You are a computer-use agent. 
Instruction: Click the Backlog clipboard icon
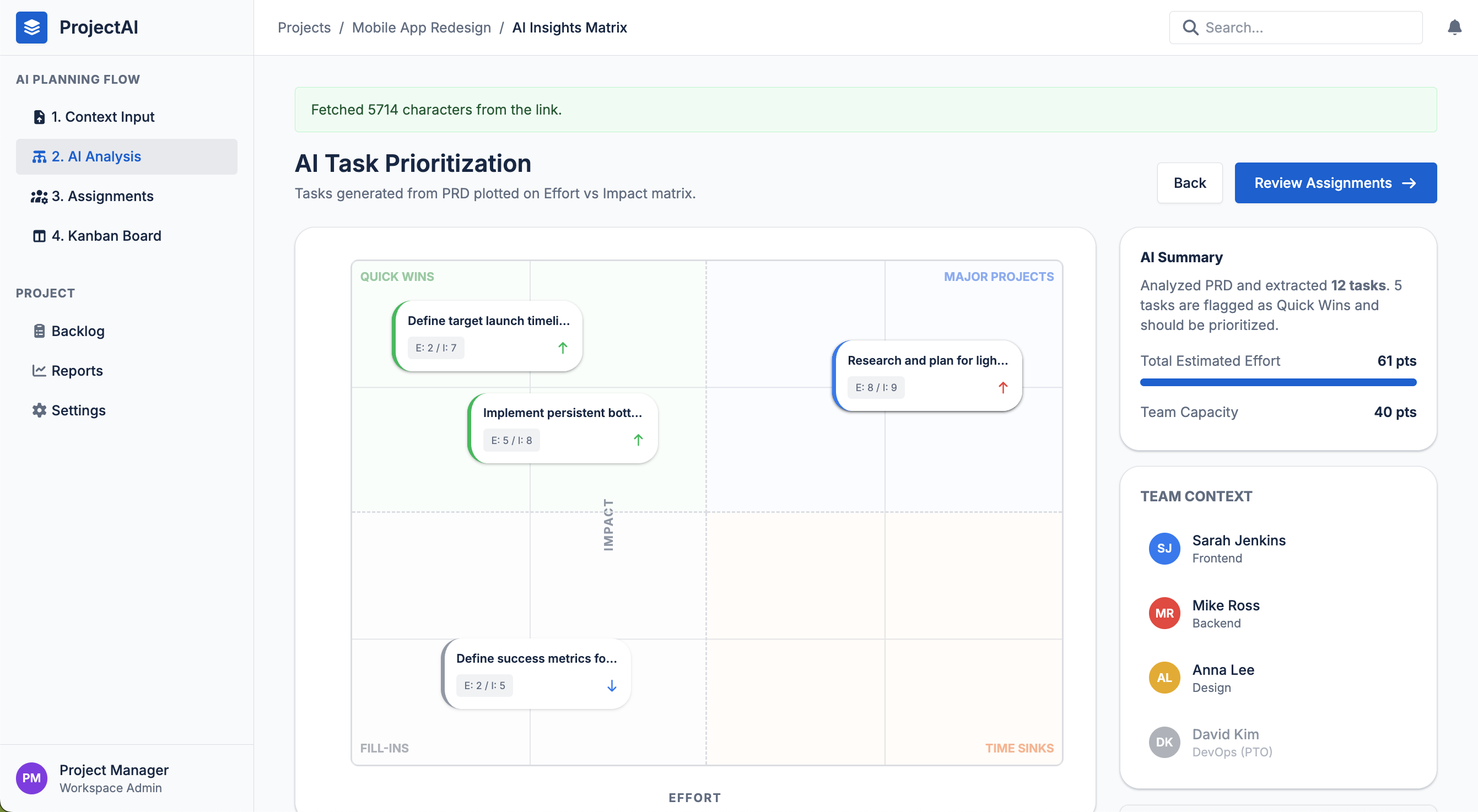pyautogui.click(x=39, y=331)
